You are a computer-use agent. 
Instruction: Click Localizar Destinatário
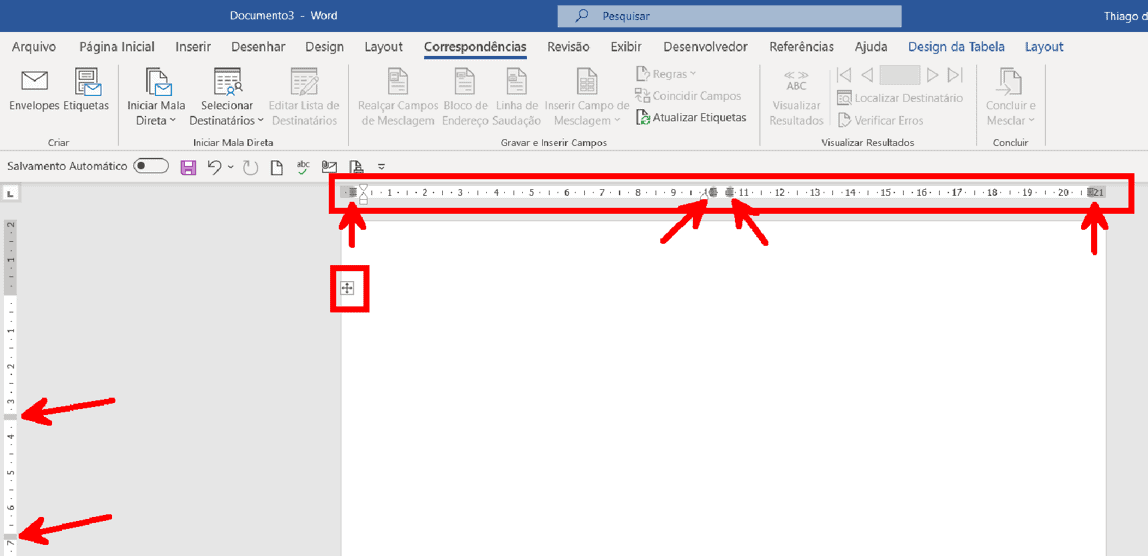point(900,97)
